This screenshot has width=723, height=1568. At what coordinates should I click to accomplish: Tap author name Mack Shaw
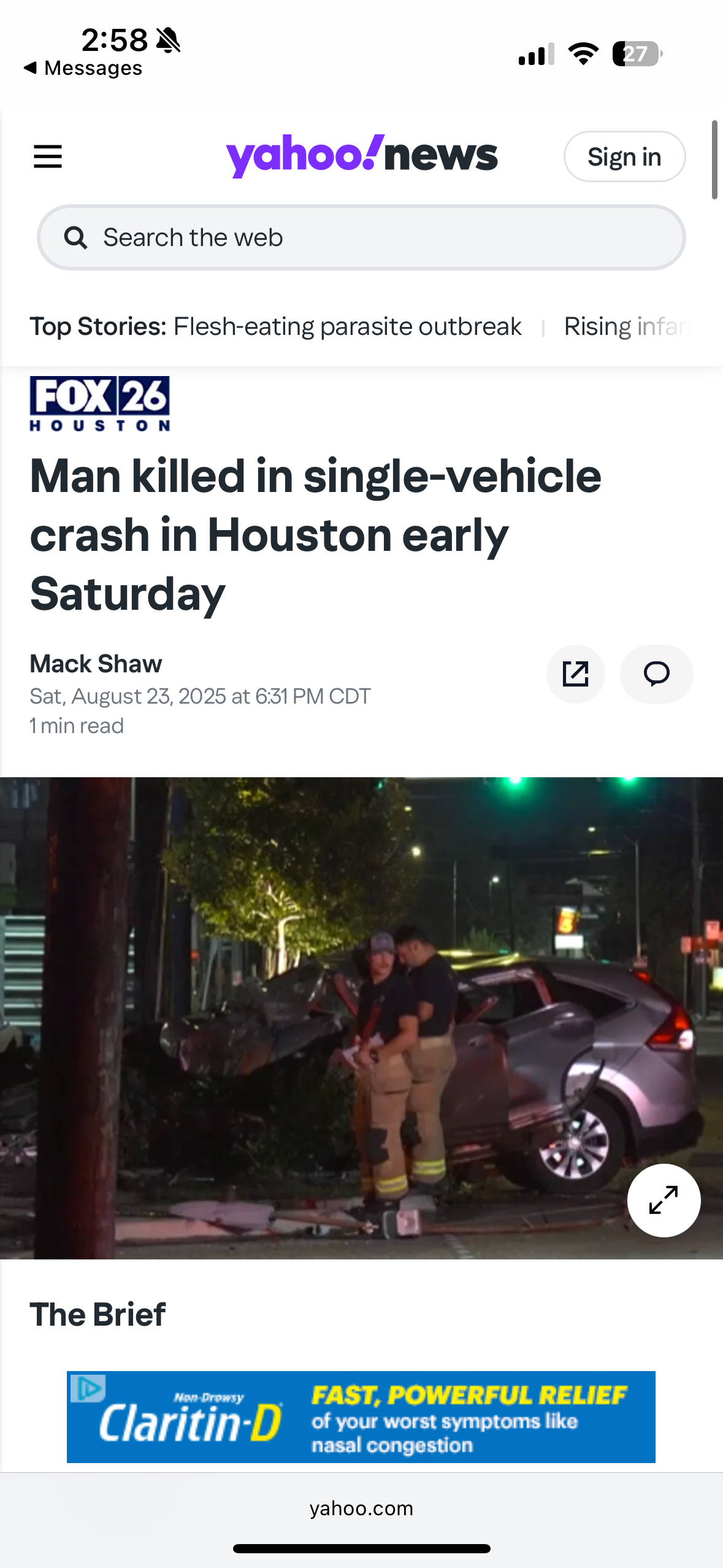pos(96,664)
